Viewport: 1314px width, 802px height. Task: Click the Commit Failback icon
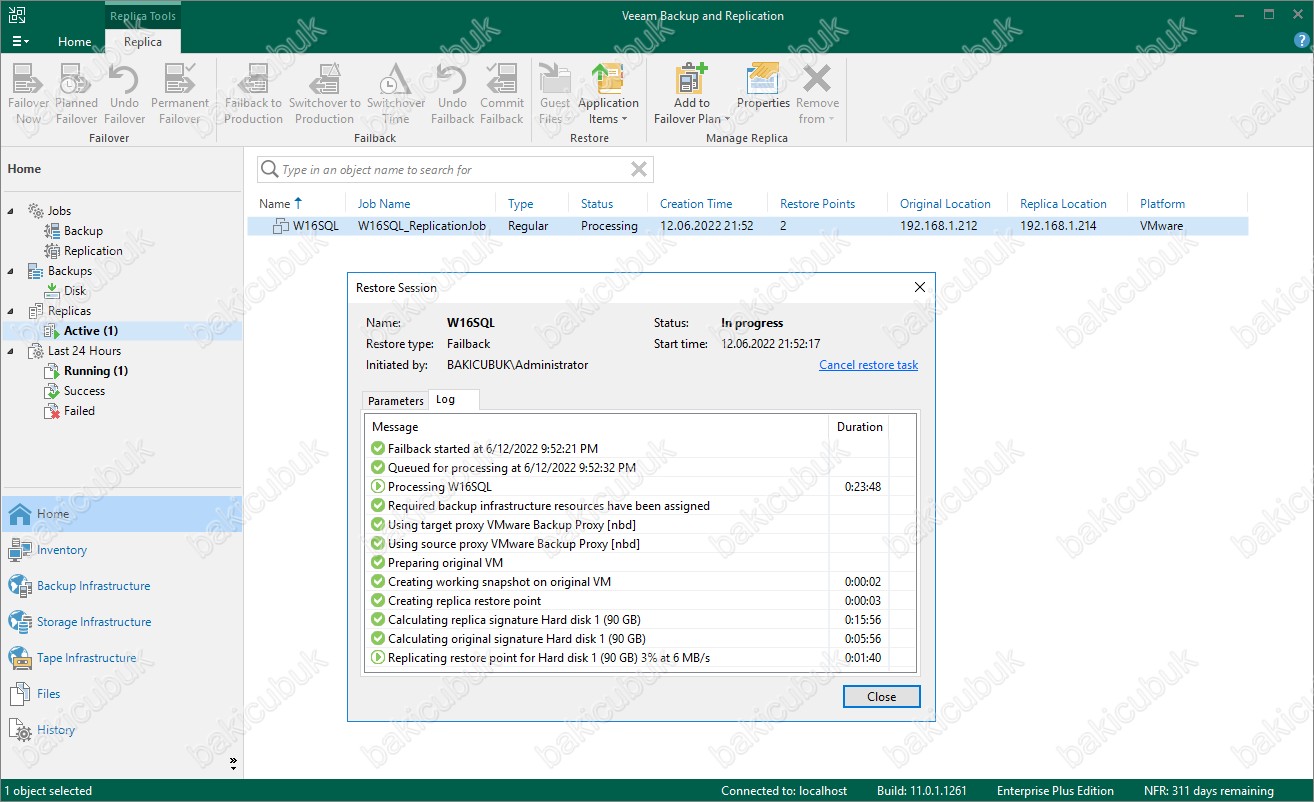click(502, 93)
